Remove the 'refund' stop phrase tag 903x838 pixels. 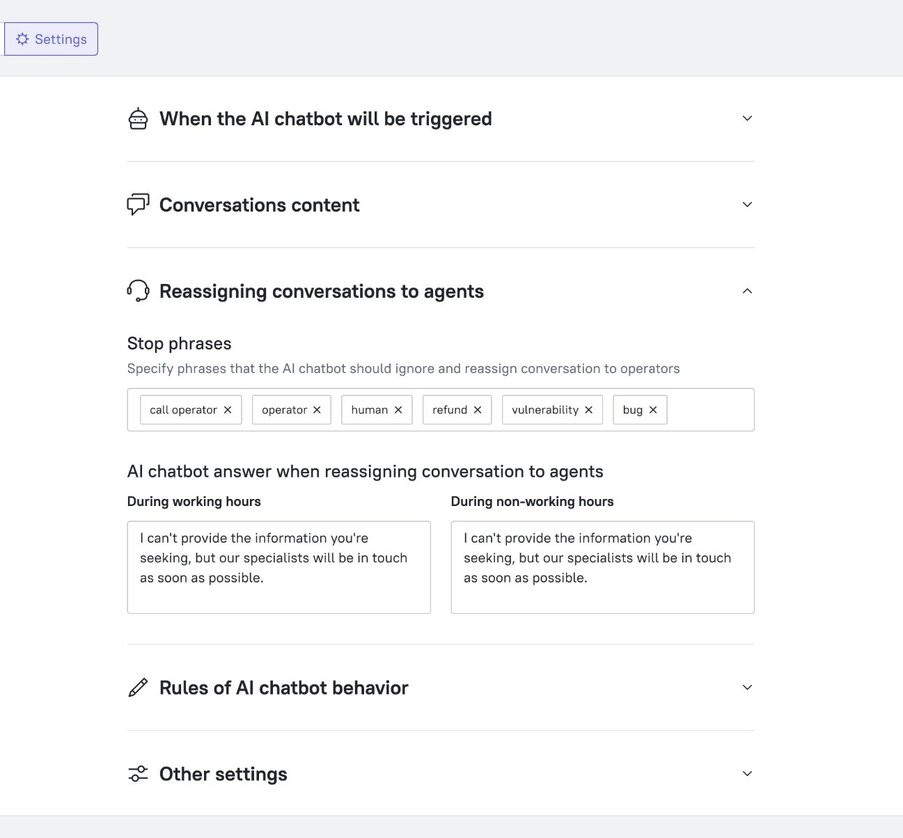[x=478, y=410]
